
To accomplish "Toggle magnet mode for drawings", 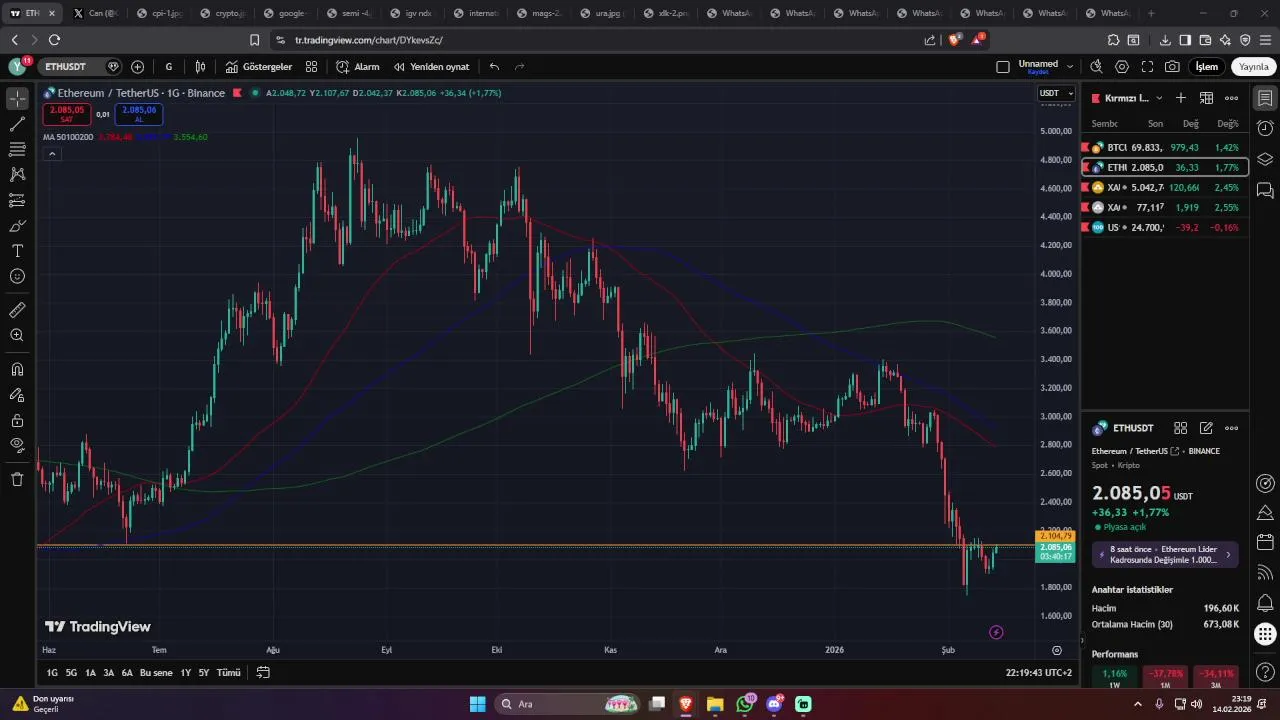I will point(17,369).
